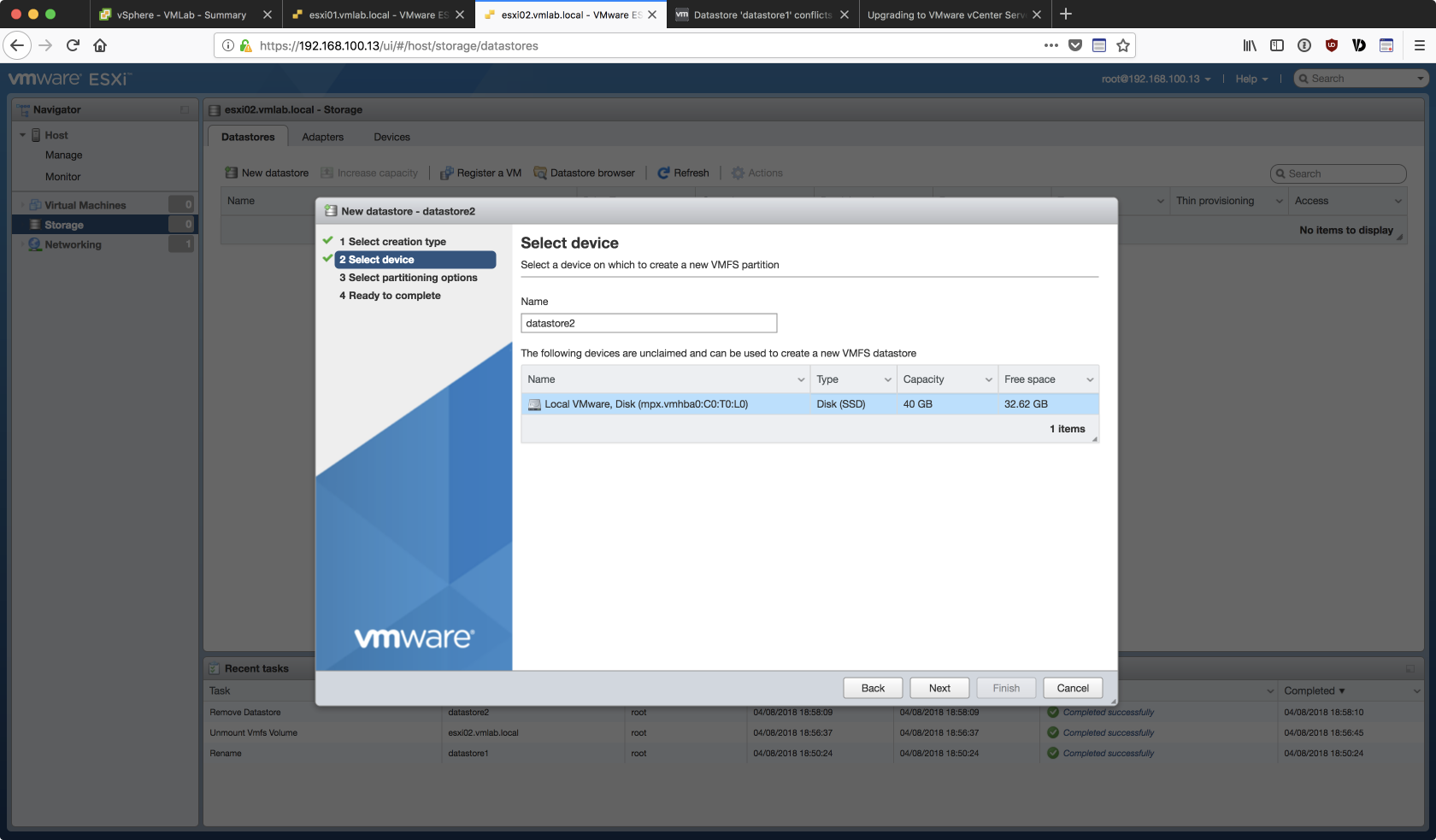Open new browser tab with plus
1436x840 pixels.
(x=1066, y=15)
